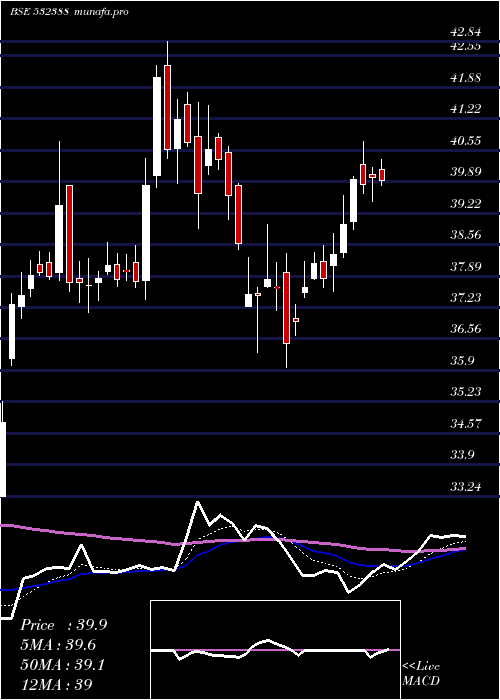Select the 35.23 price axis label
The height and width of the screenshot is (700, 500).
466,392
